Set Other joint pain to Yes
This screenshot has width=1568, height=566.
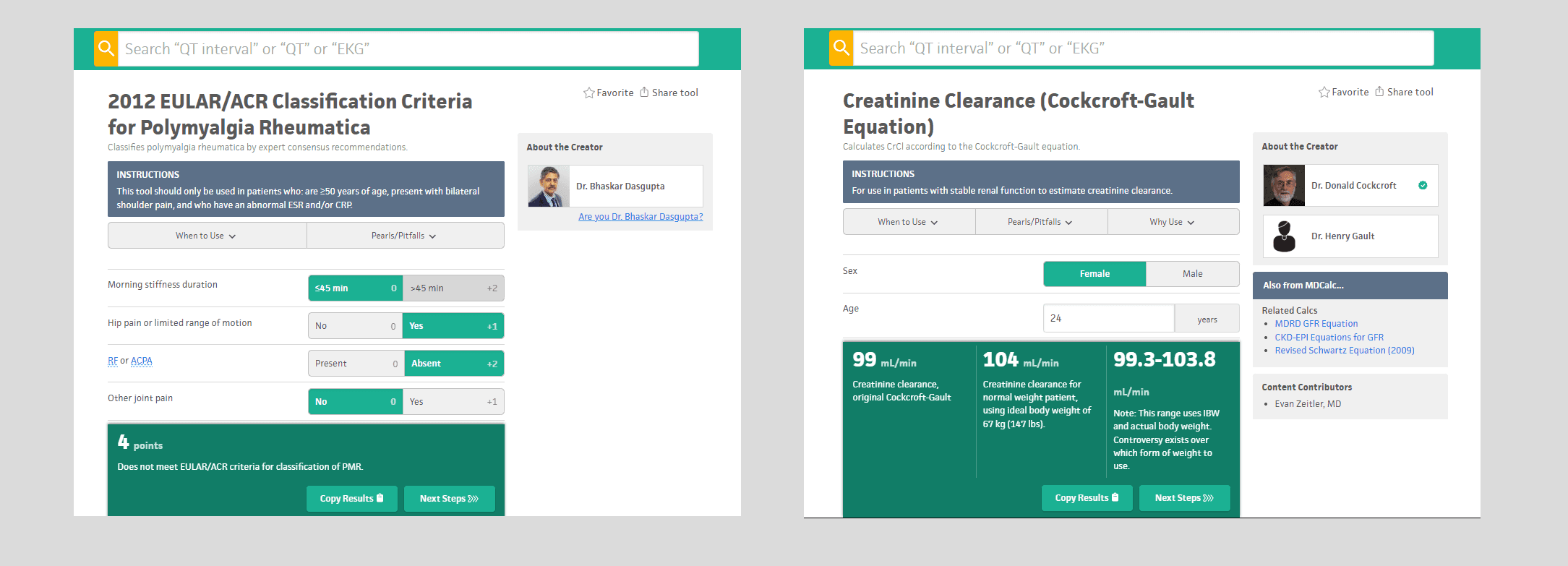point(453,402)
